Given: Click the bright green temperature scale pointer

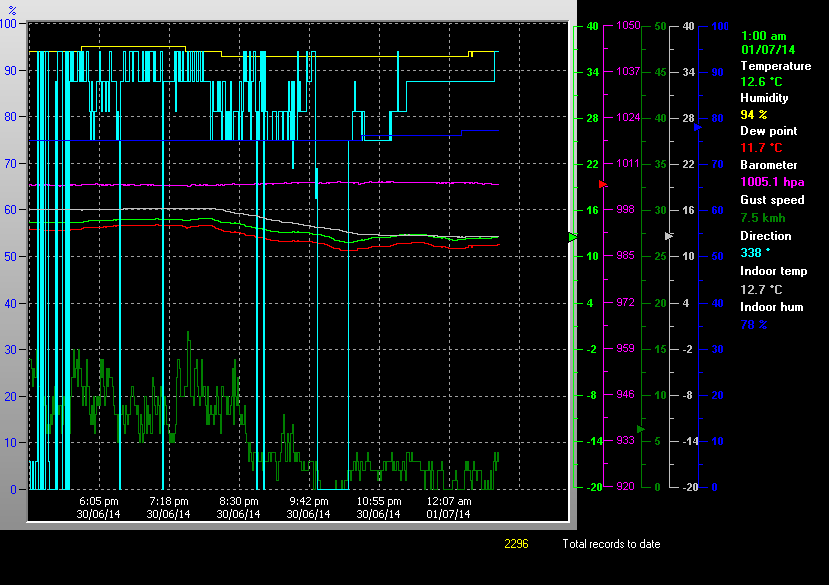Looking at the screenshot, I should point(573,237).
